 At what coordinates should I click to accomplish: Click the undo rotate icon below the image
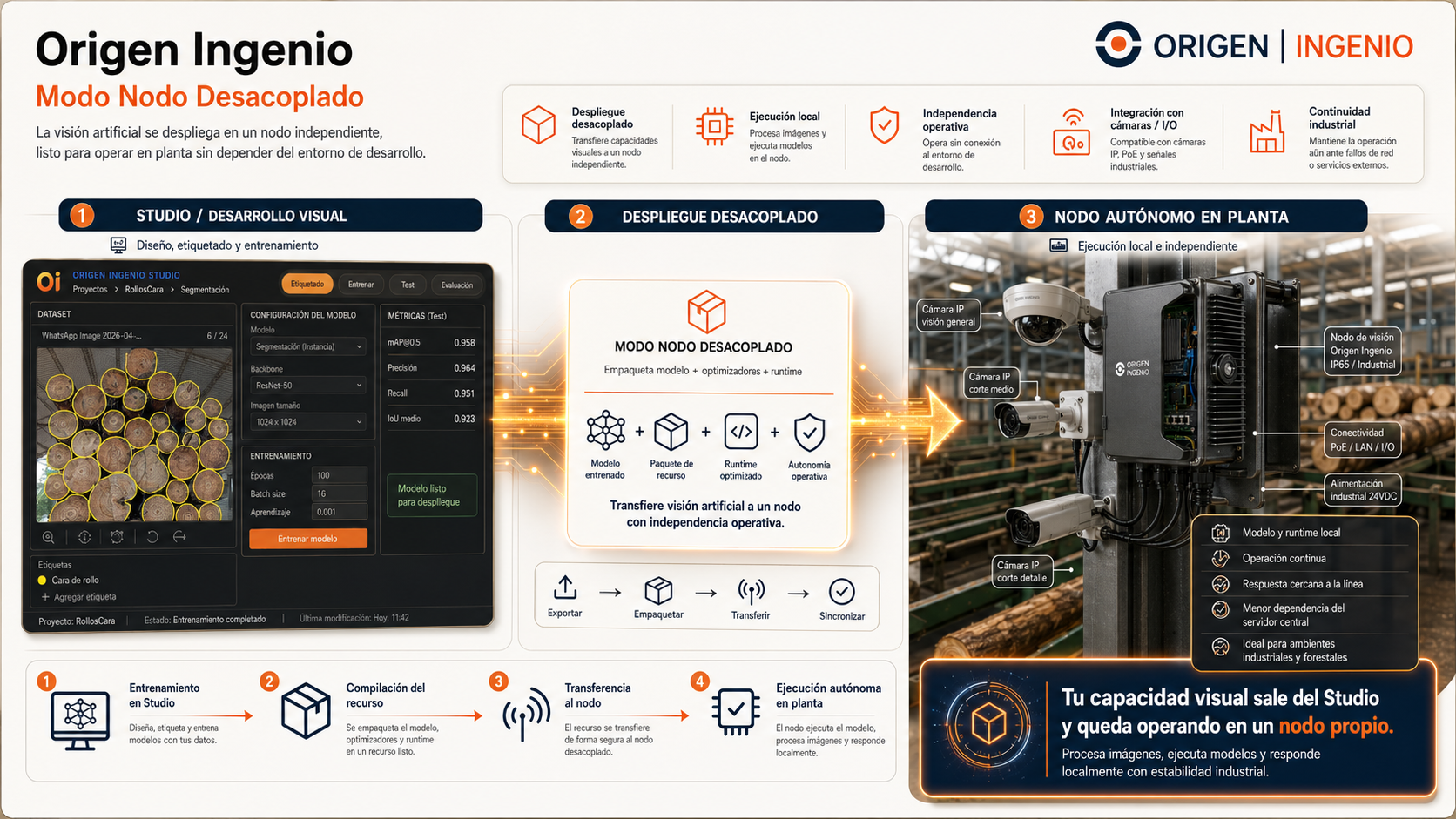coord(152,537)
